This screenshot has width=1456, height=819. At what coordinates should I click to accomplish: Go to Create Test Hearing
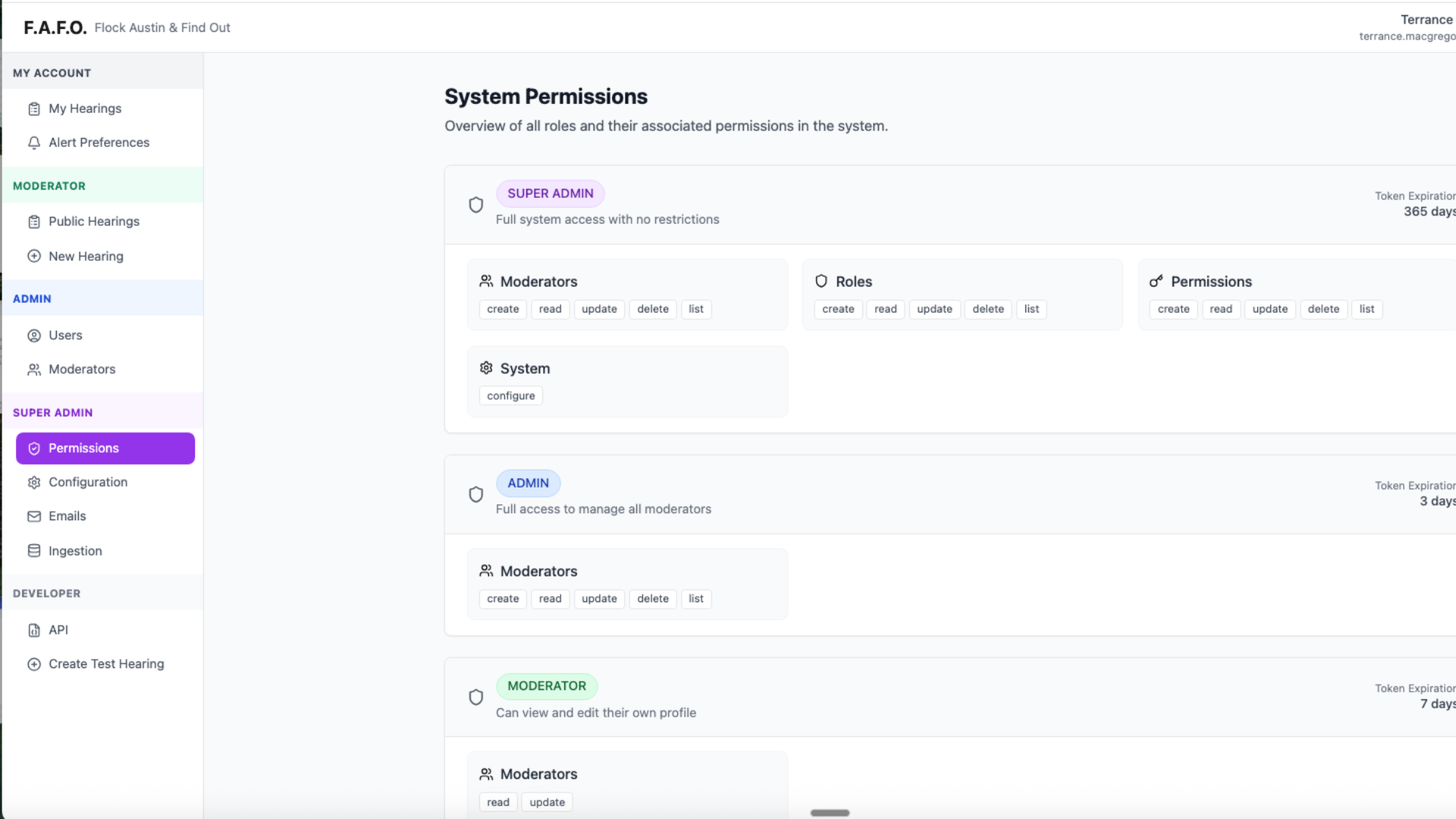click(106, 664)
